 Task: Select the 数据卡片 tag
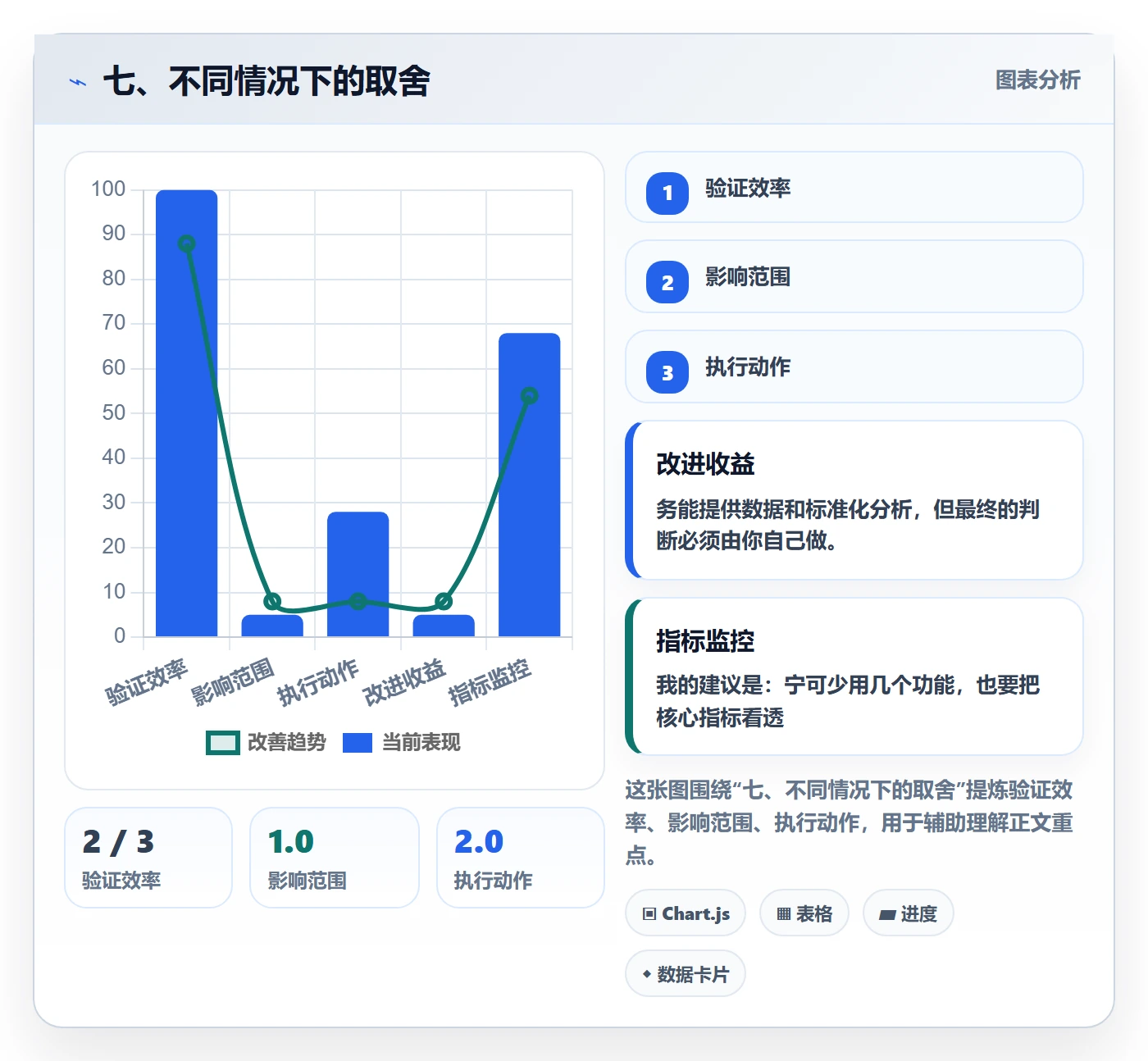pos(686,973)
